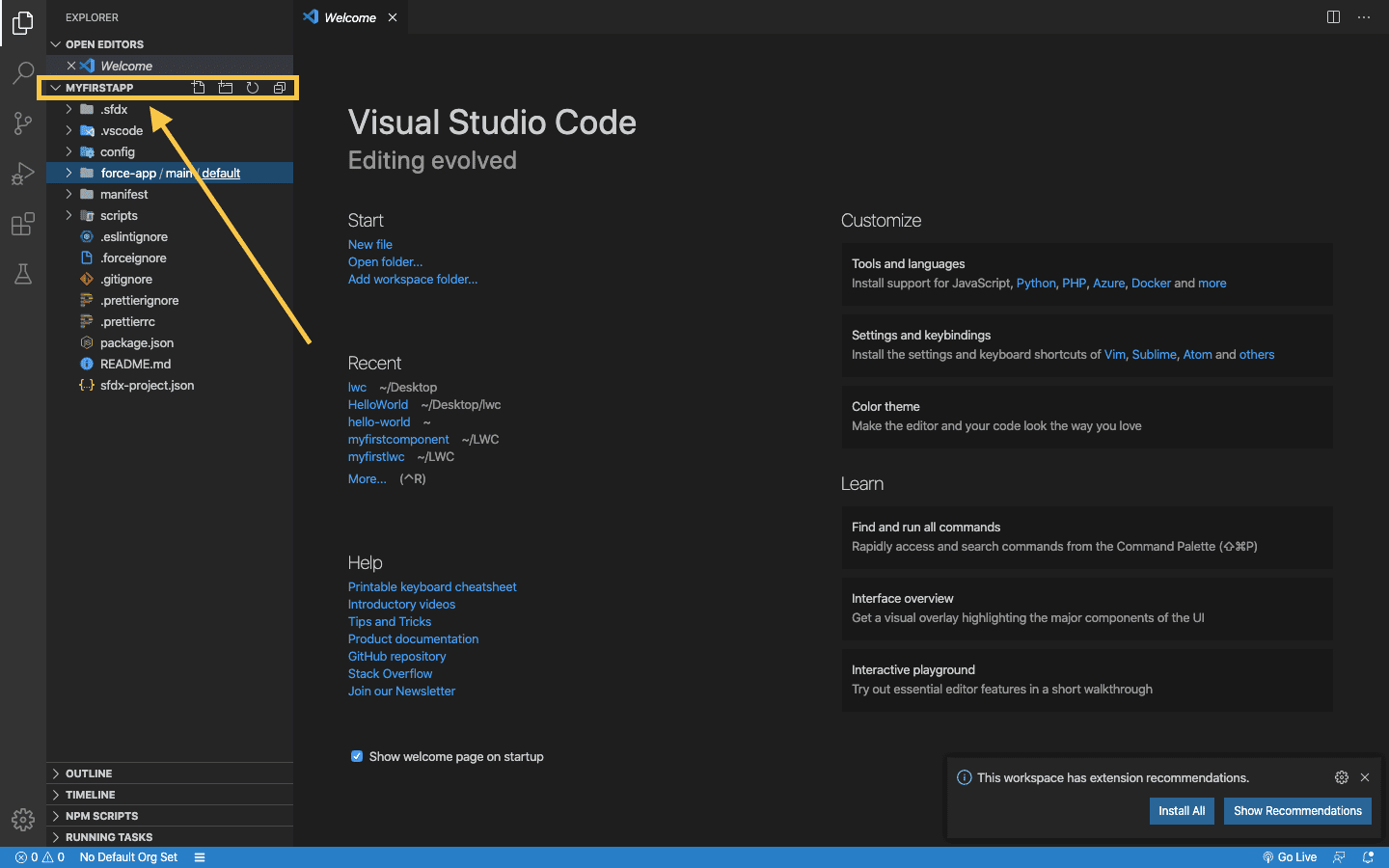The width and height of the screenshot is (1389, 868).
Task: Open the Test beaker view
Action: 23,274
